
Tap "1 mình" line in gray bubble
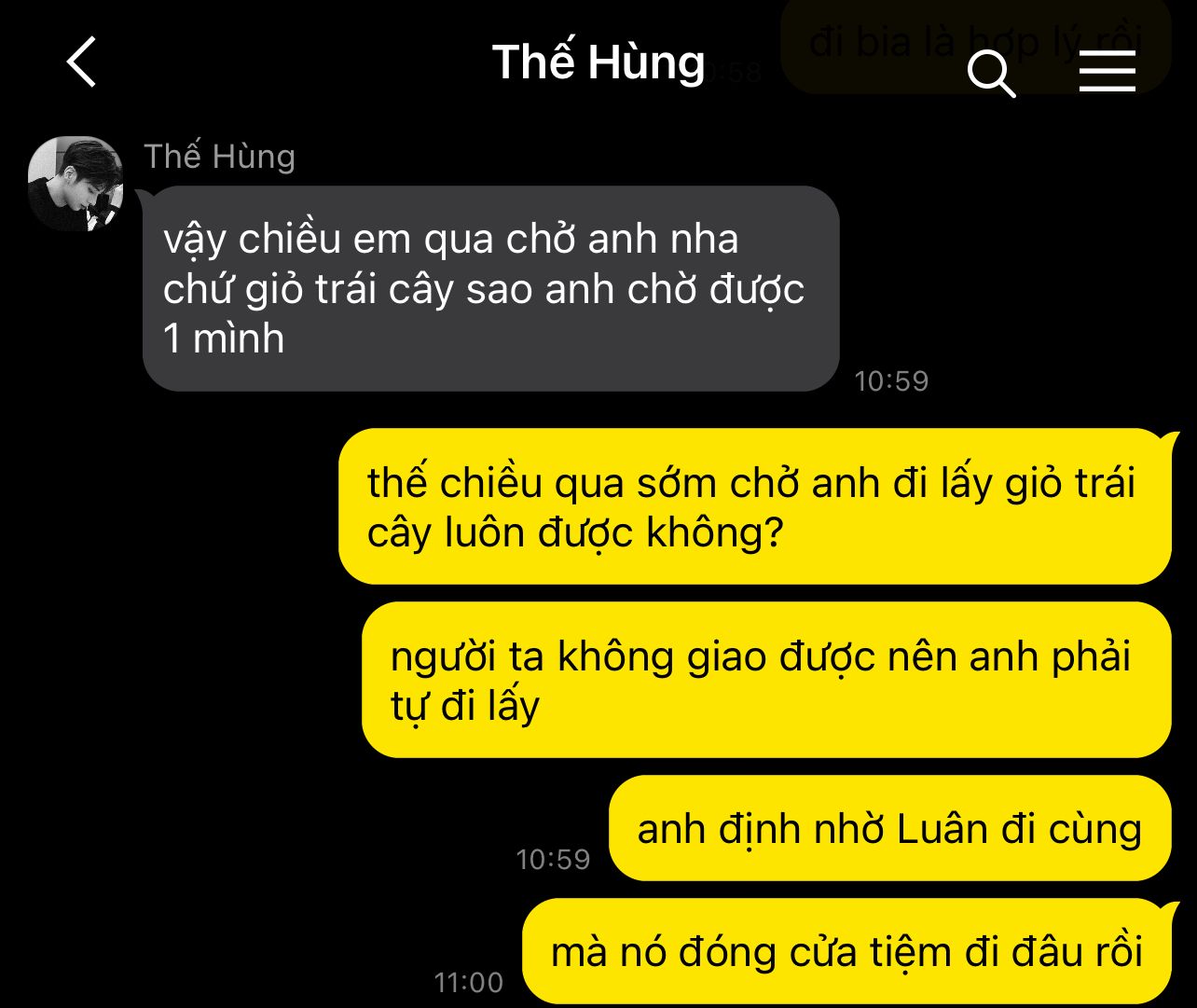[224, 338]
